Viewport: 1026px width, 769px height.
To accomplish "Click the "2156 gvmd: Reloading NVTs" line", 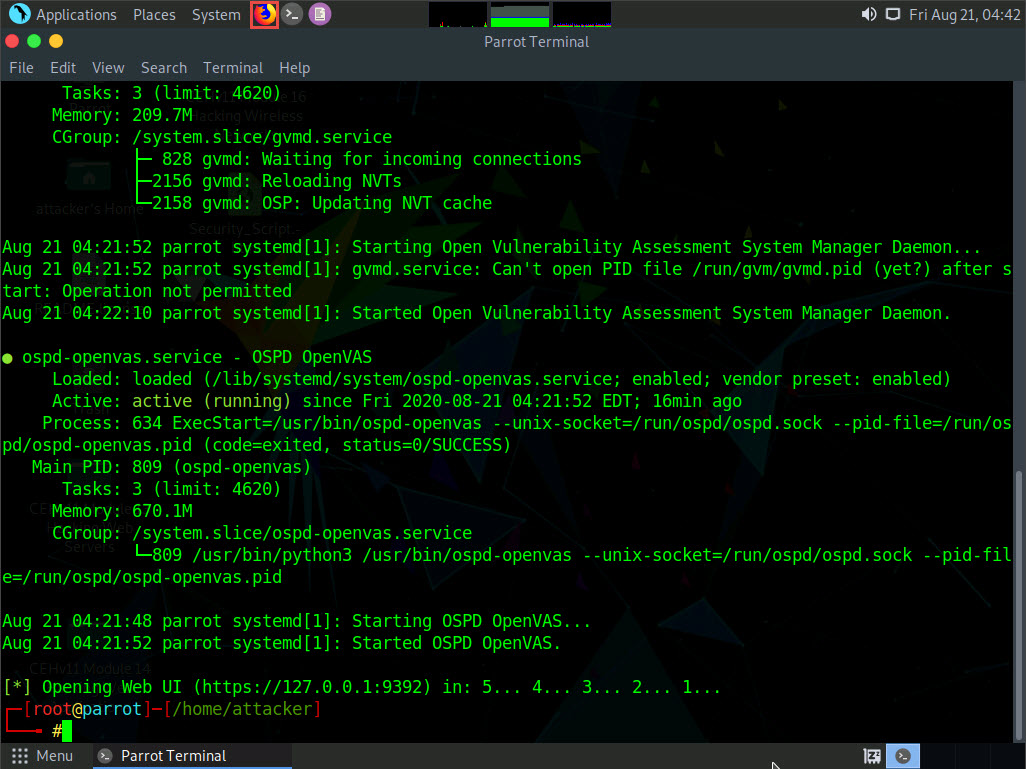I will 277,181.
